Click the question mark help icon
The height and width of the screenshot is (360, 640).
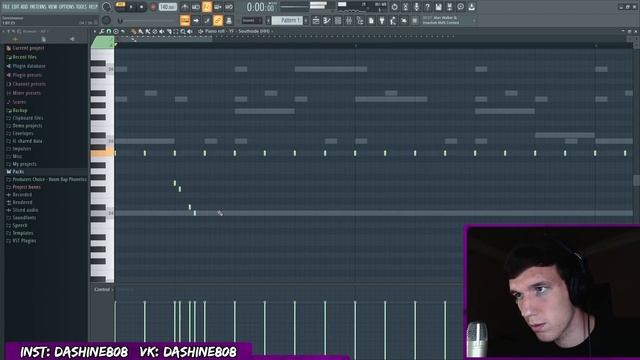point(427,7)
